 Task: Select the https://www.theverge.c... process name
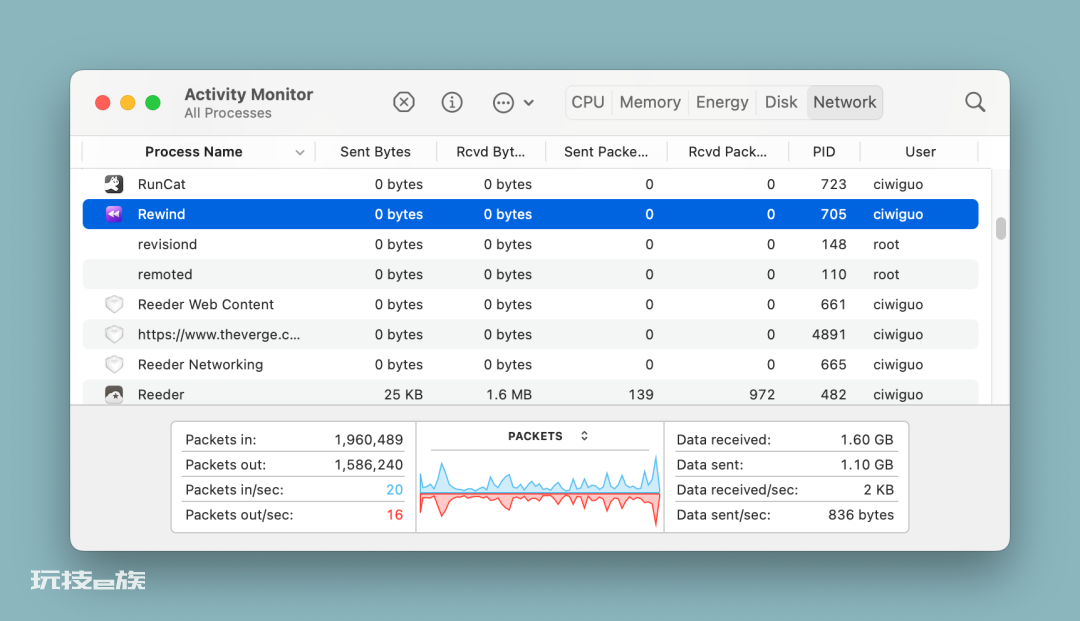point(218,335)
